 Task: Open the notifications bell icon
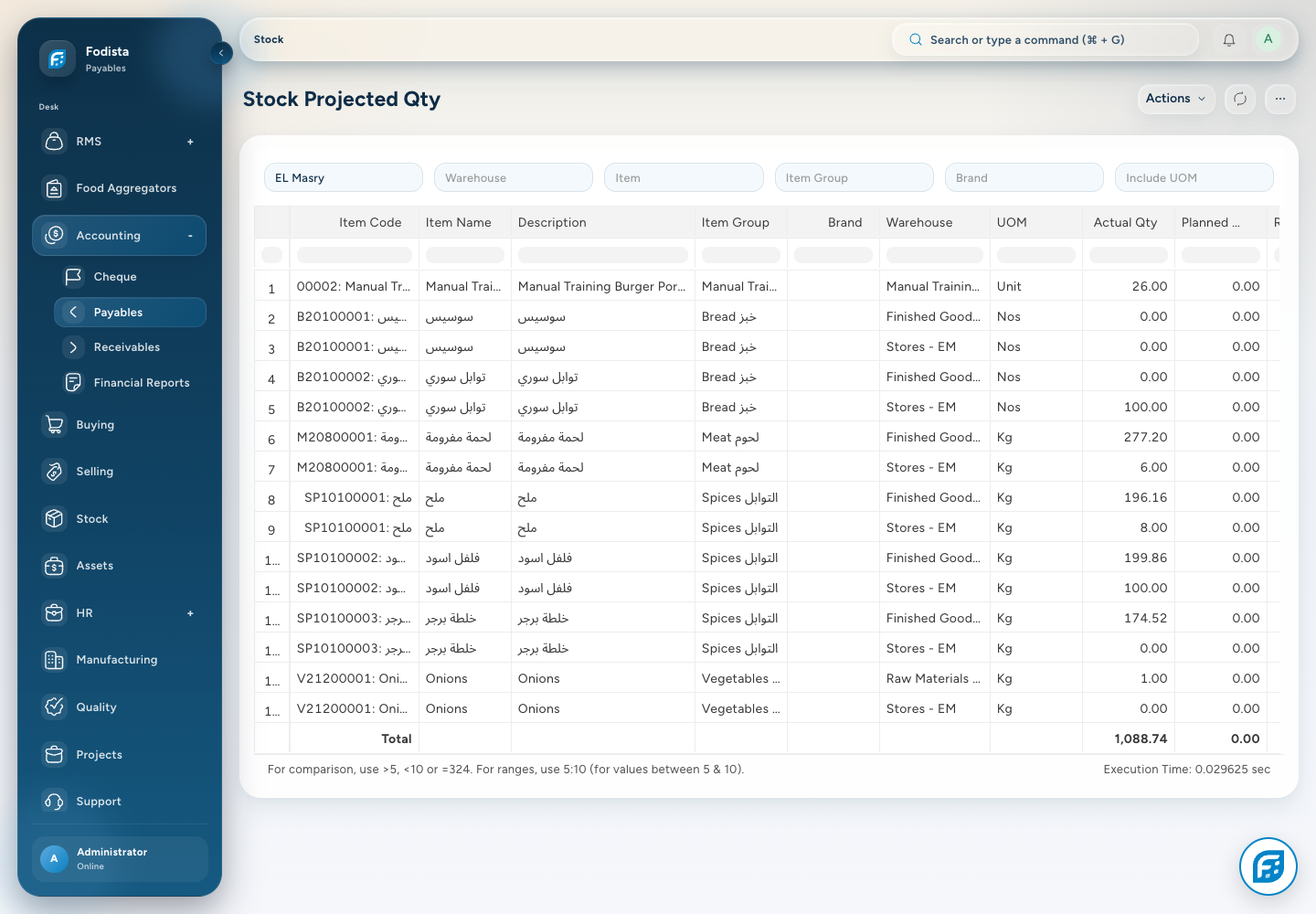coord(1229,39)
